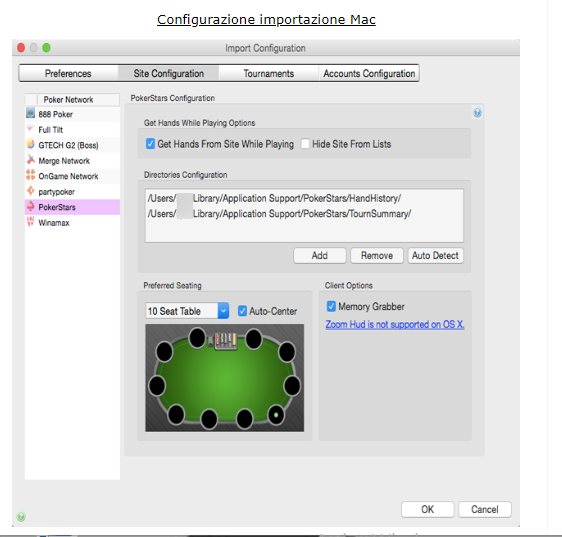Uncheck the Memory Grabber option
The width and height of the screenshot is (562, 537).
point(331,306)
